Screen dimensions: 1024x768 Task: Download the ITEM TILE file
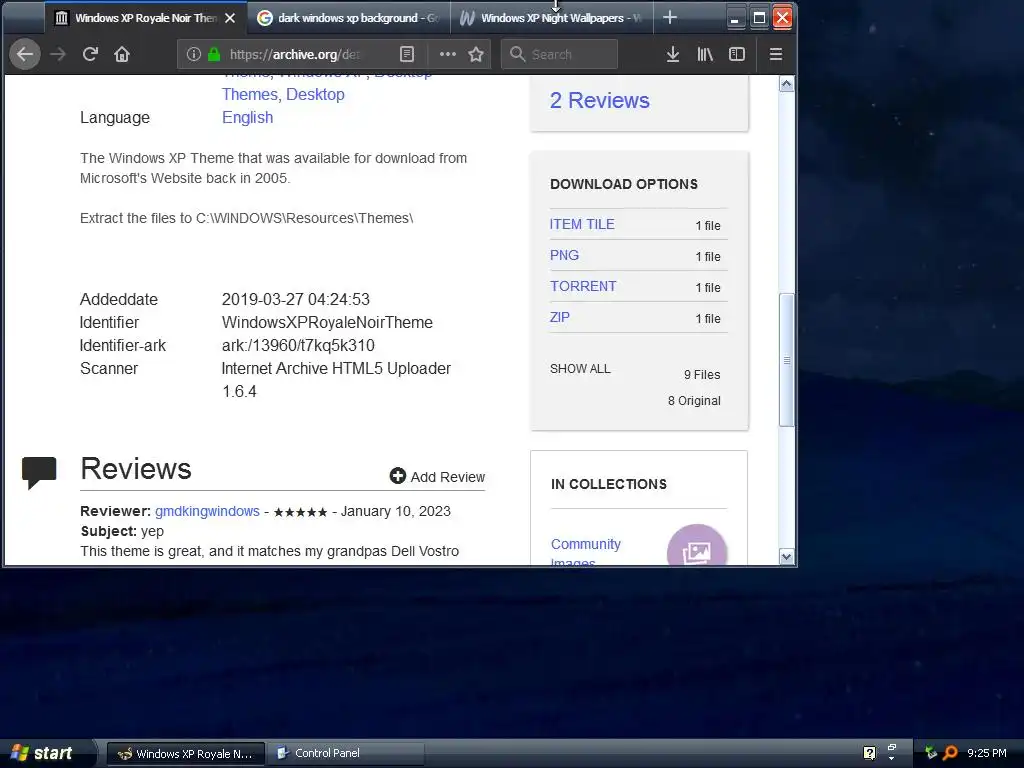tap(582, 224)
